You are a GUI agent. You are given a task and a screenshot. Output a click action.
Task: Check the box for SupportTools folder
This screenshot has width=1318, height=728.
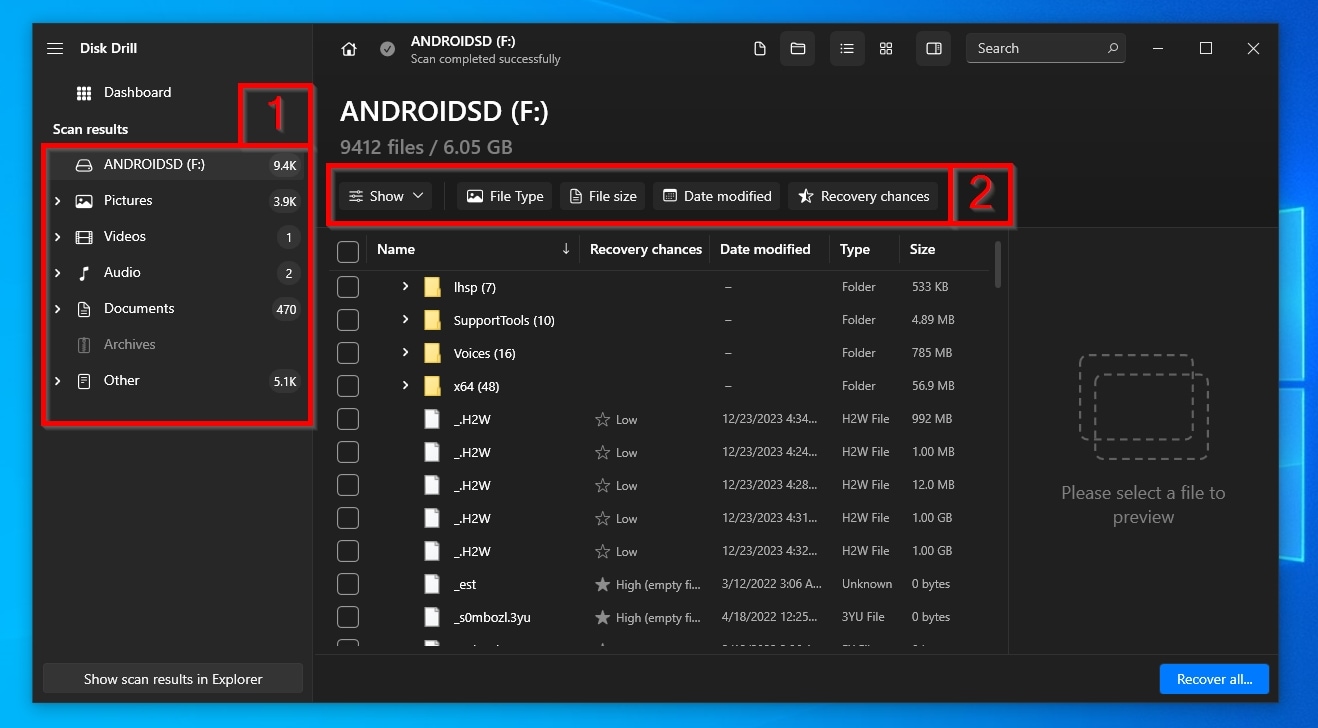[x=348, y=320]
